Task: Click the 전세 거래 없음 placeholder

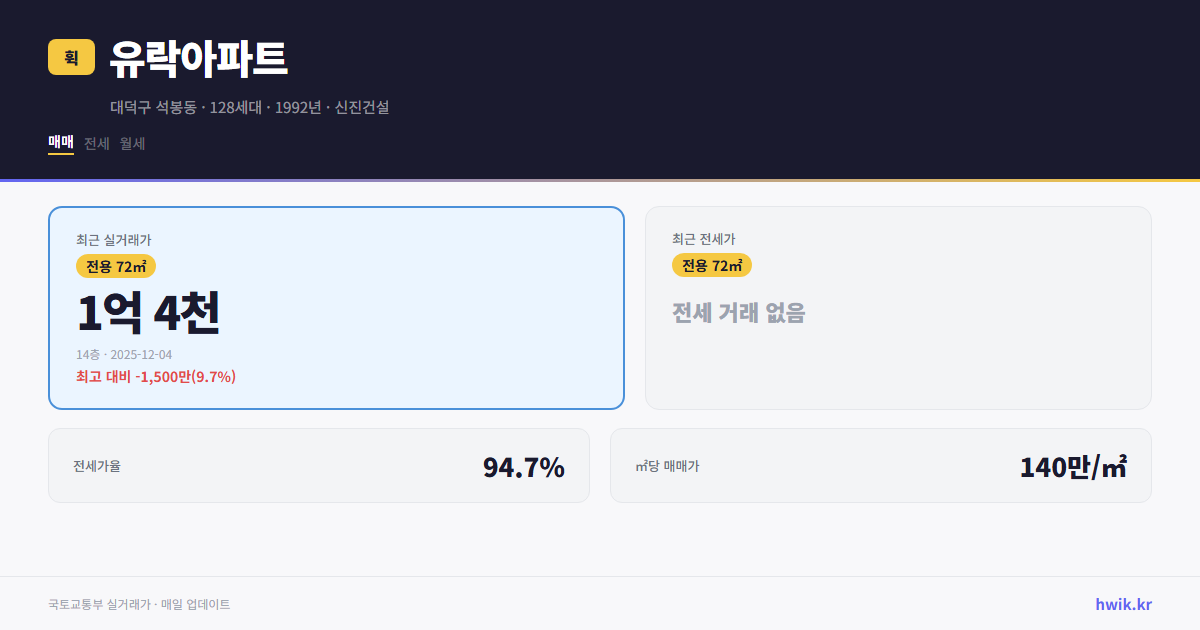Action: 740,315
